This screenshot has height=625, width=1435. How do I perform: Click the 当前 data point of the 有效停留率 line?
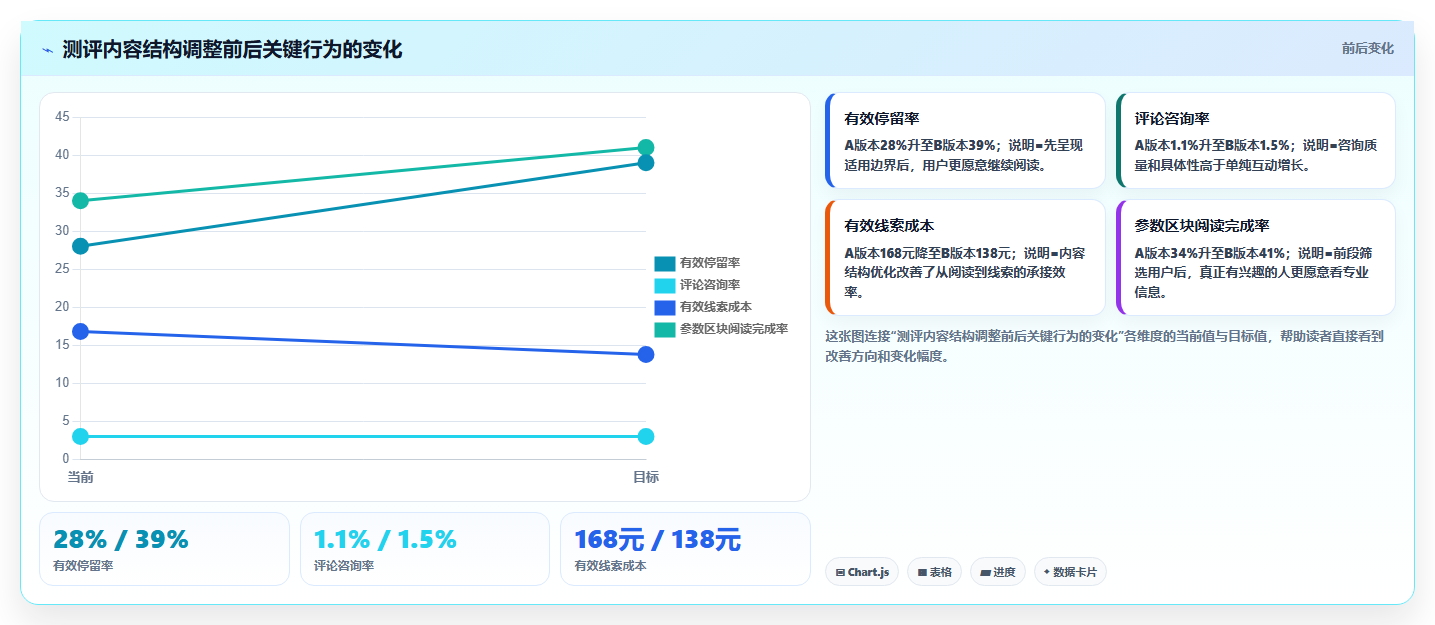pyautogui.click(x=81, y=246)
